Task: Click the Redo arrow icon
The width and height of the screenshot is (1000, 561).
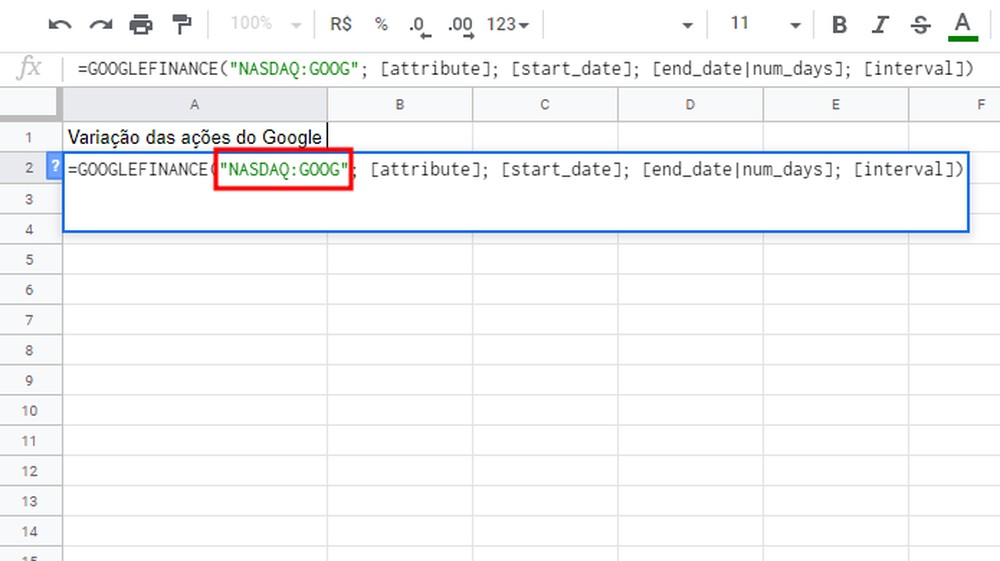Action: 101,25
